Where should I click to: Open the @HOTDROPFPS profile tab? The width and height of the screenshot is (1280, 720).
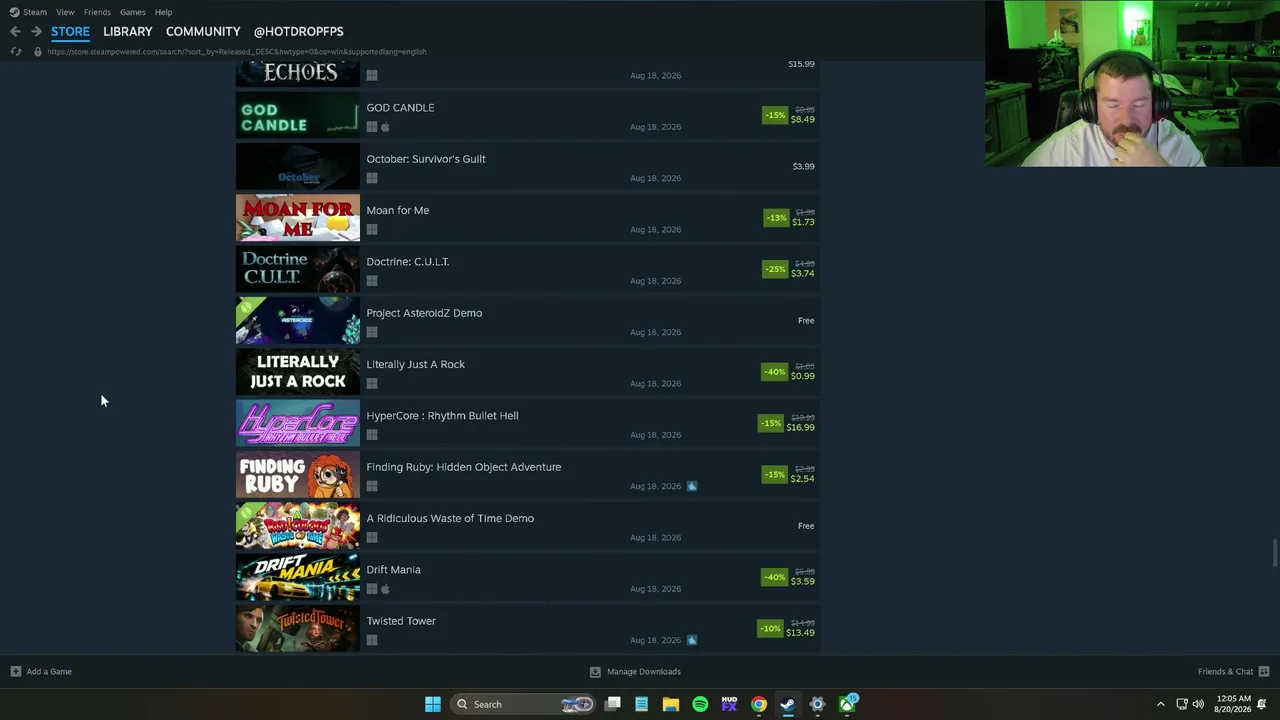pyautogui.click(x=298, y=32)
